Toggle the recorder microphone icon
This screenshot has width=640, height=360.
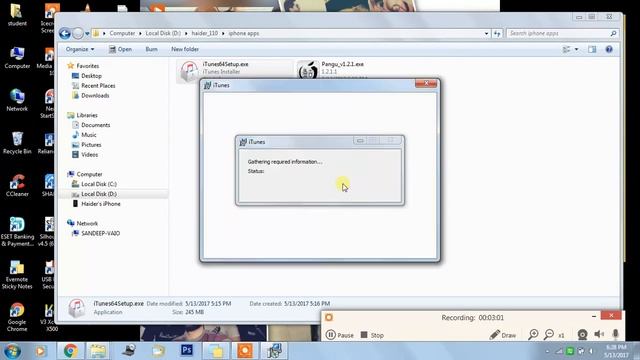[616, 335]
